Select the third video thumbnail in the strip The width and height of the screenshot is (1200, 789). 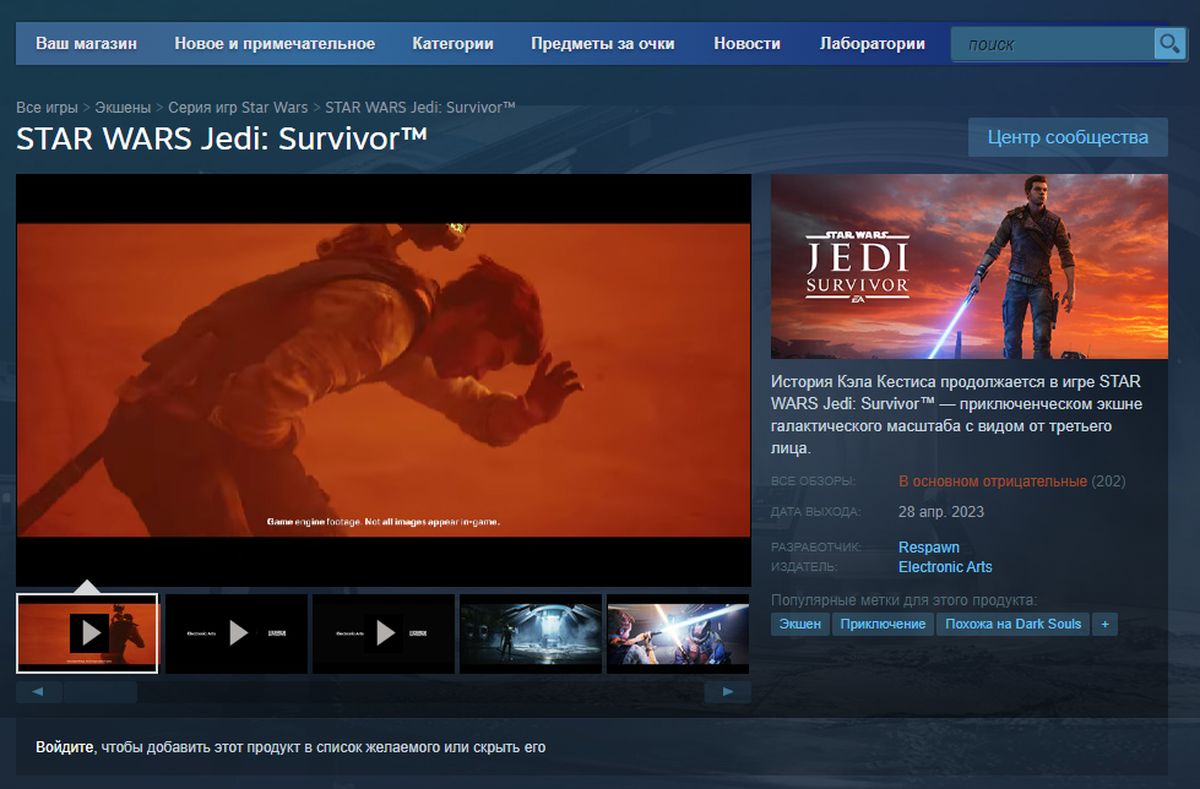point(384,633)
